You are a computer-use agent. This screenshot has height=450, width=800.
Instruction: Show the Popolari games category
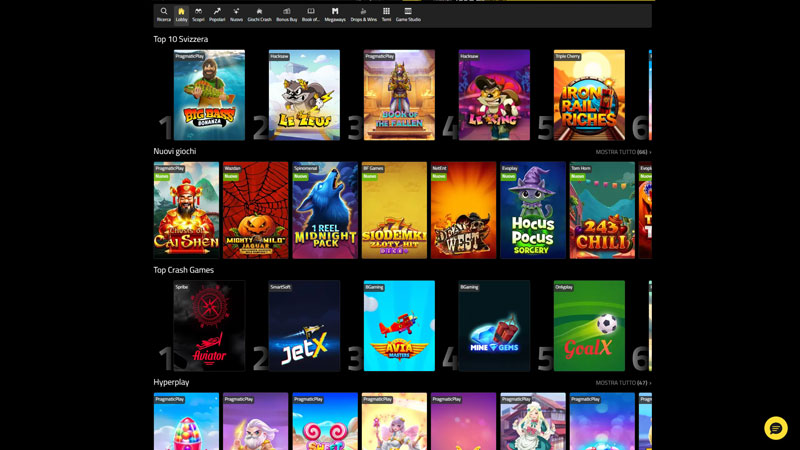pyautogui.click(x=217, y=15)
